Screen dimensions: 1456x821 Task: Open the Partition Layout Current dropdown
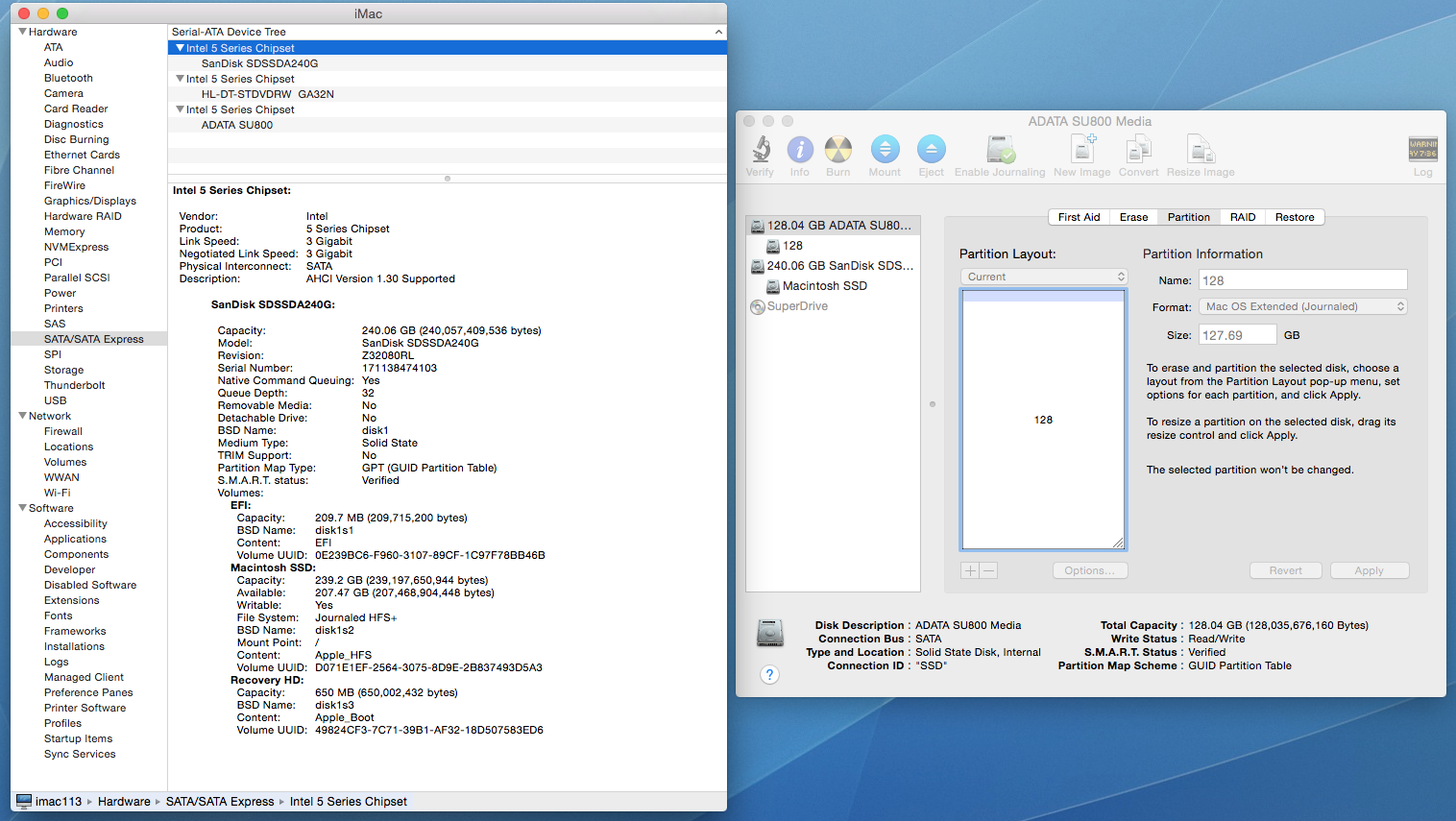1044,277
